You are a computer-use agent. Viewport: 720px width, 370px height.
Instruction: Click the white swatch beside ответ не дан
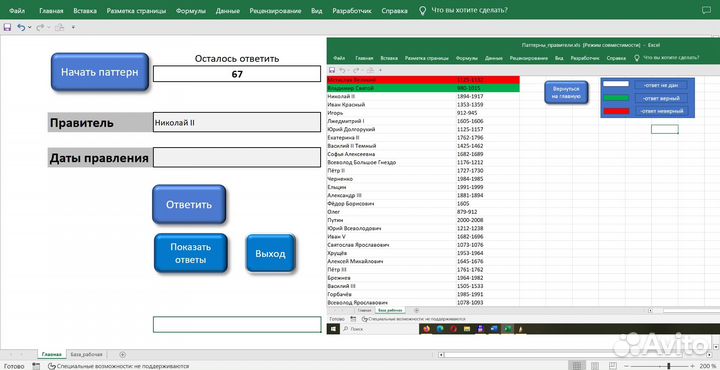pyautogui.click(x=616, y=84)
